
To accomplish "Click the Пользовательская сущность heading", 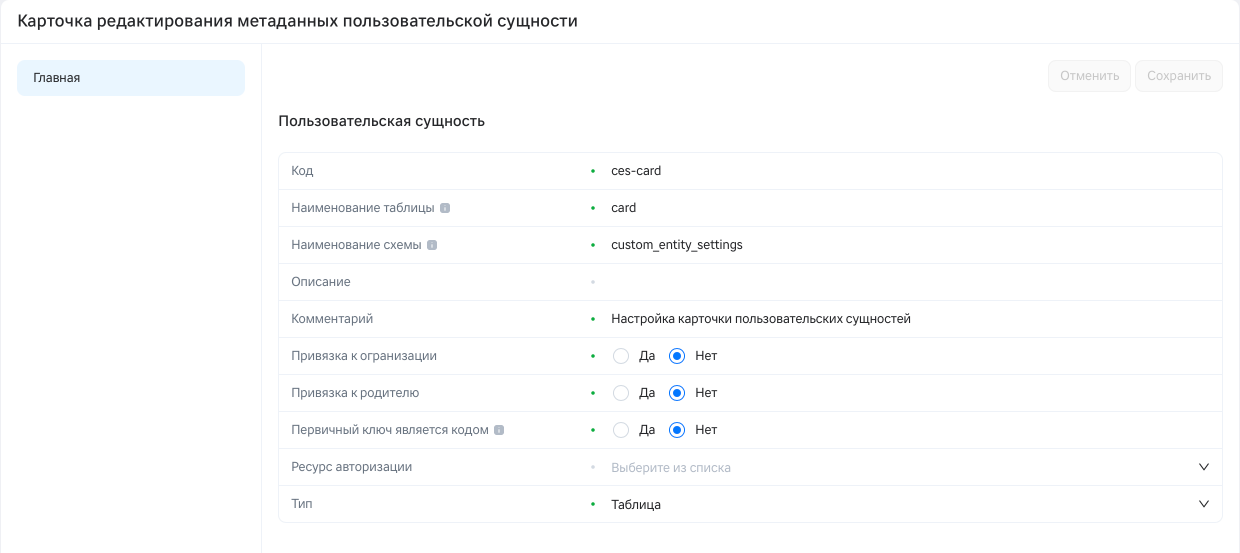I will [382, 121].
